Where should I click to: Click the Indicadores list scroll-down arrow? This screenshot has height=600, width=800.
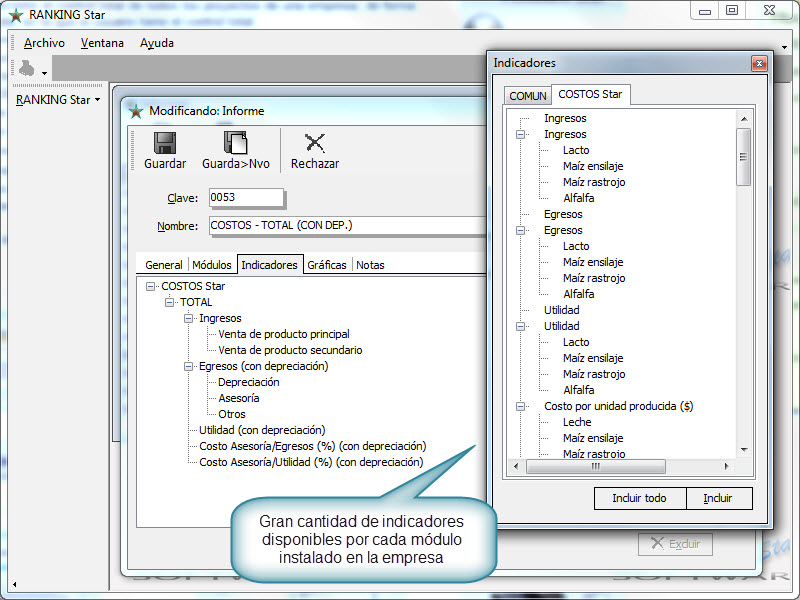point(744,449)
